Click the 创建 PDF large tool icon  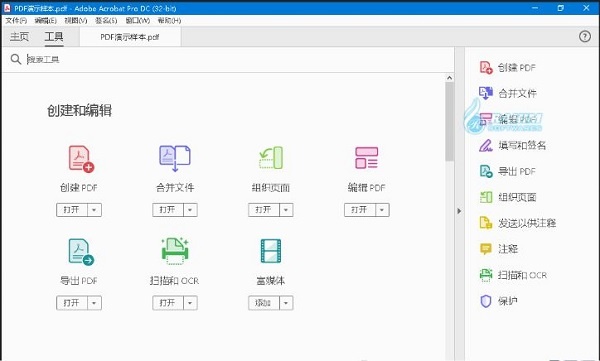click(81, 158)
